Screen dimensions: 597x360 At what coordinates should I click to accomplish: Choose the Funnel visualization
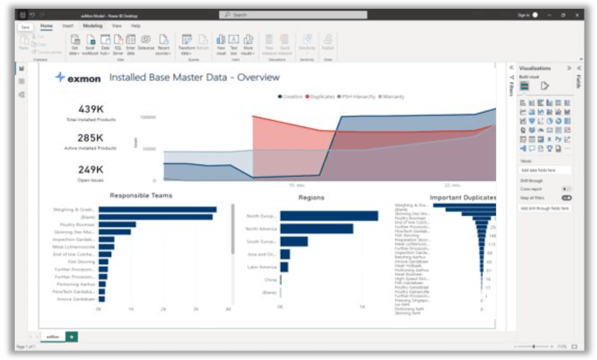(532, 121)
